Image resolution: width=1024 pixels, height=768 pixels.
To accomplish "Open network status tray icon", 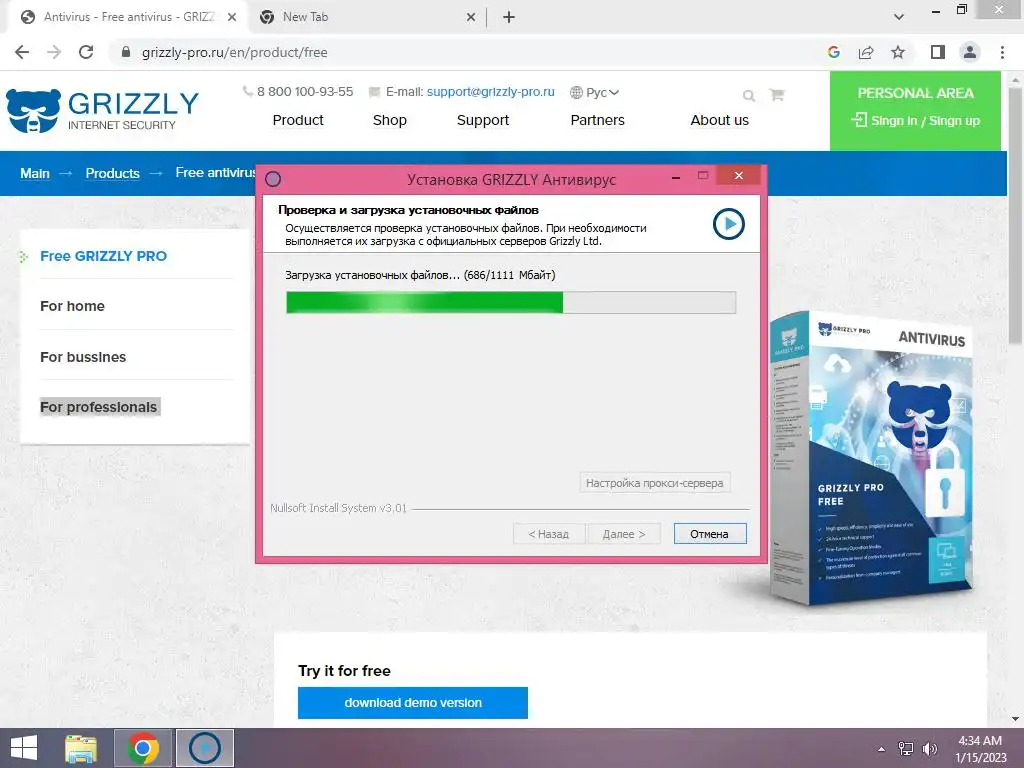I will (x=906, y=749).
